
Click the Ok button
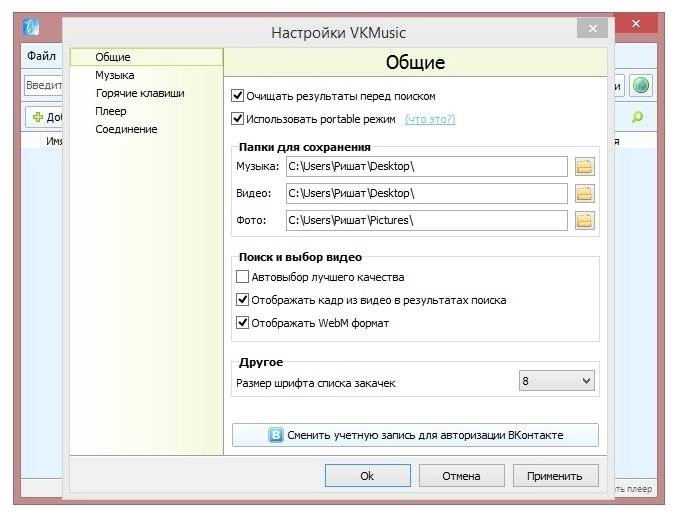click(368, 476)
